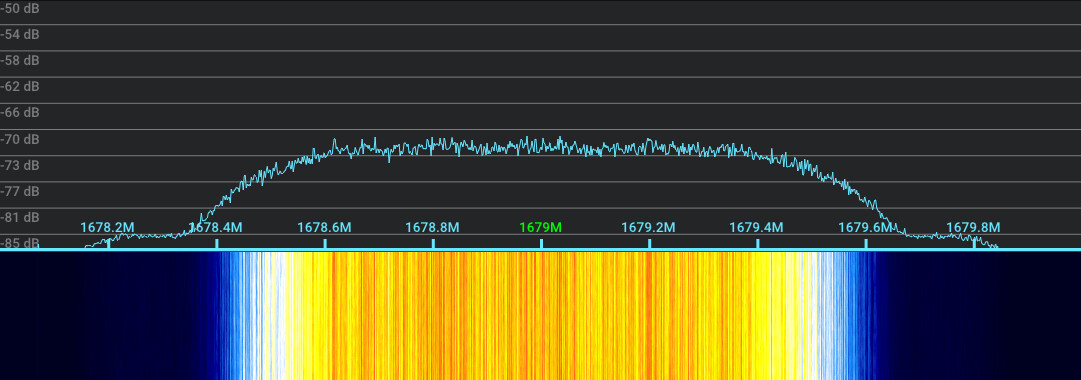Click the -73 dB scale label
This screenshot has height=380, width=1081.
[x=20, y=166]
